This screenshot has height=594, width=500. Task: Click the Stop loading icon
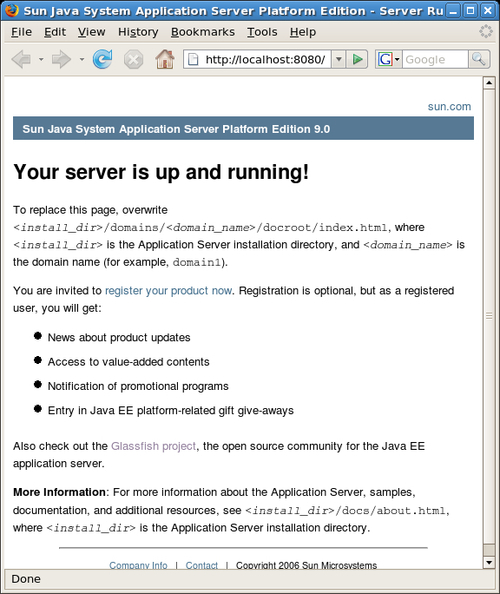(133, 59)
